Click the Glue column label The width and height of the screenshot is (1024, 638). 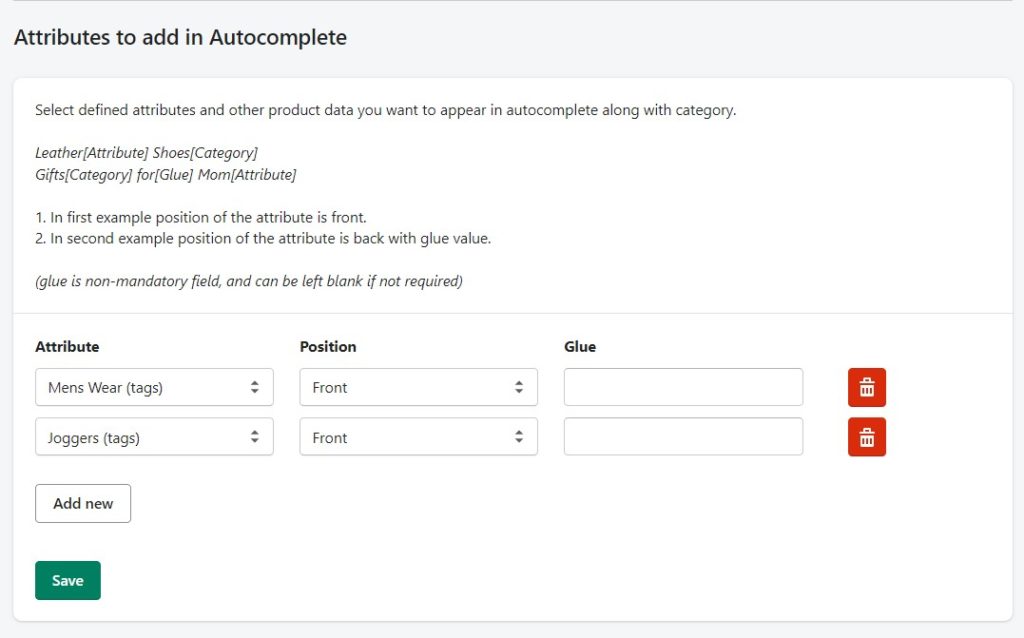pos(580,347)
